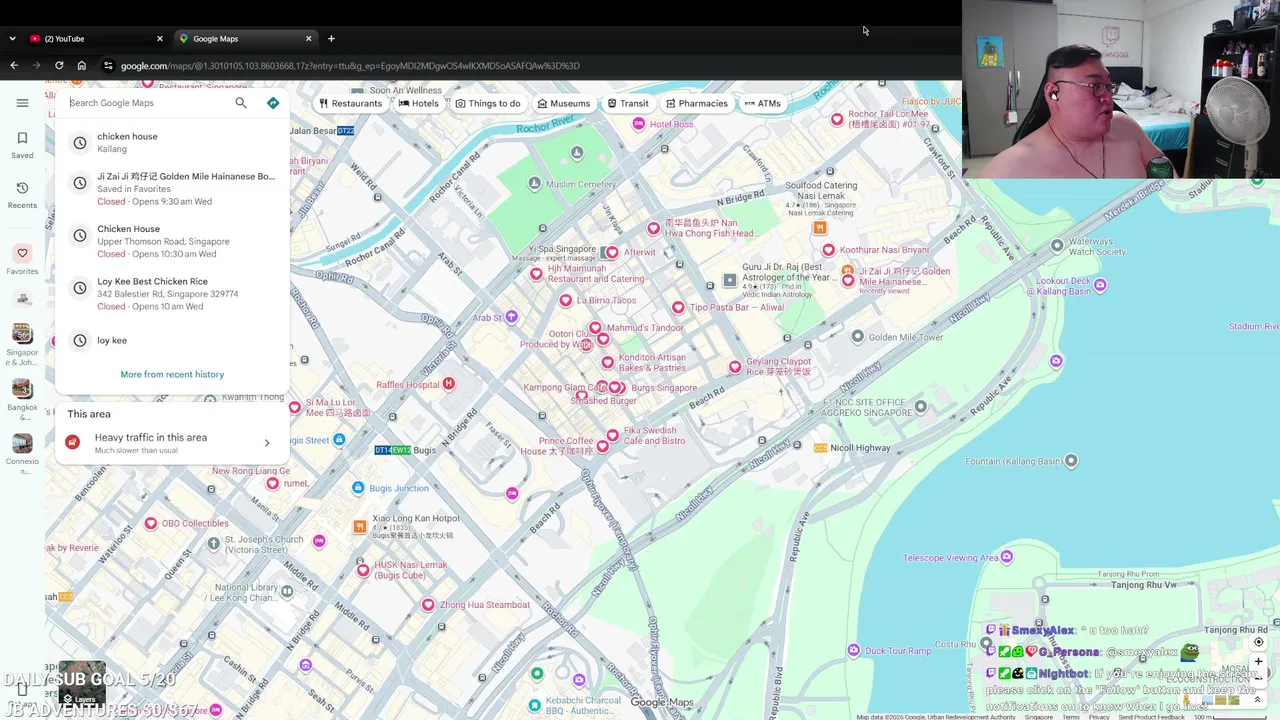
Task: Click the Zhong Hua Steamboat heart marker
Action: pyautogui.click(x=428, y=605)
